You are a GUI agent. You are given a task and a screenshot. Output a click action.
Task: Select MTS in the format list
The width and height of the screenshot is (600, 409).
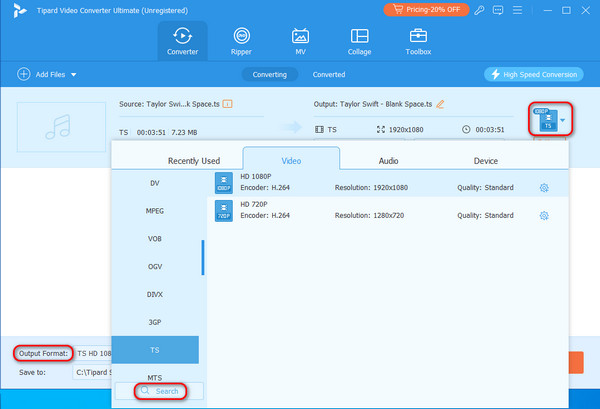coord(155,377)
